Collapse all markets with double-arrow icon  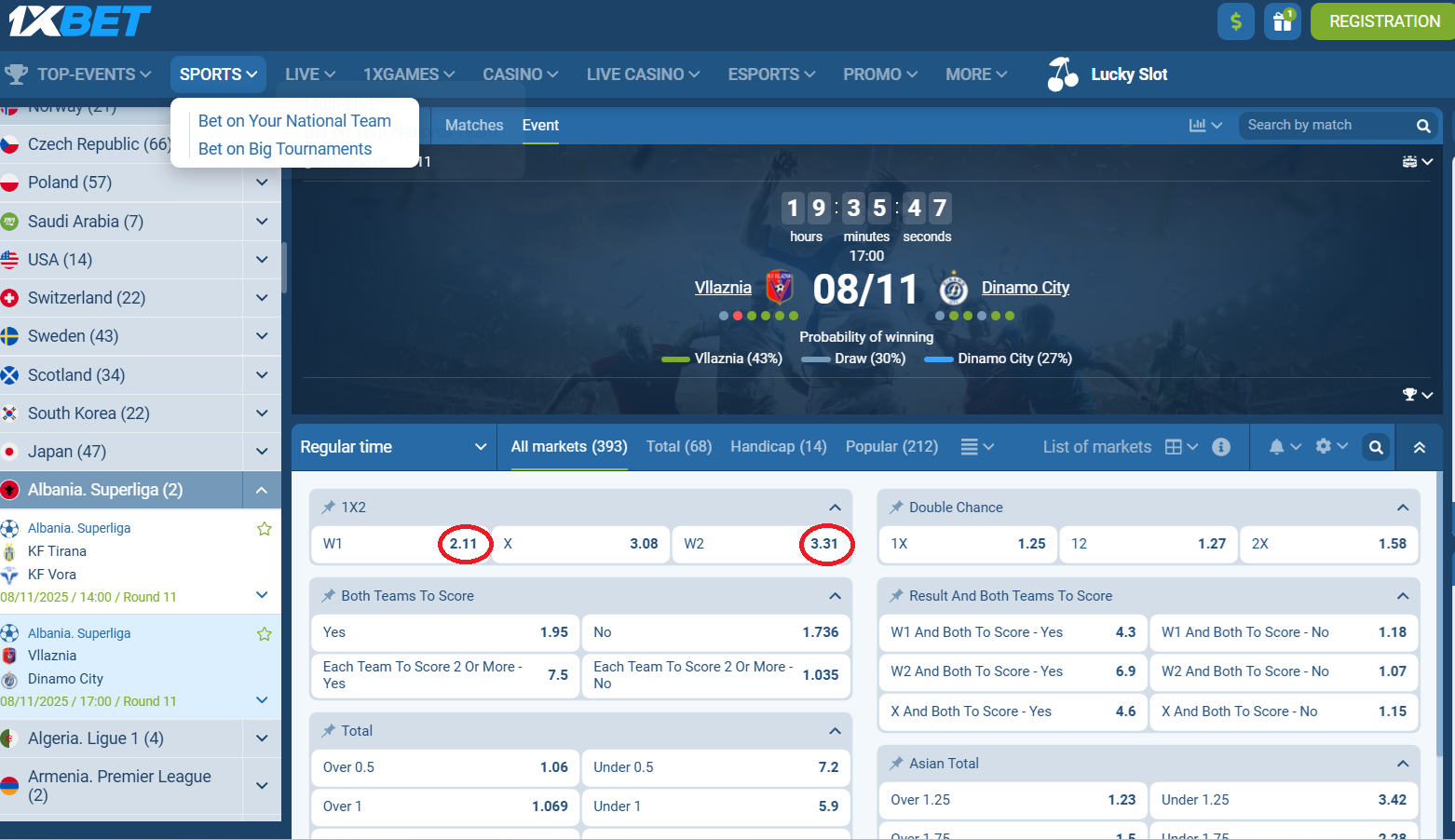pyautogui.click(x=1419, y=447)
